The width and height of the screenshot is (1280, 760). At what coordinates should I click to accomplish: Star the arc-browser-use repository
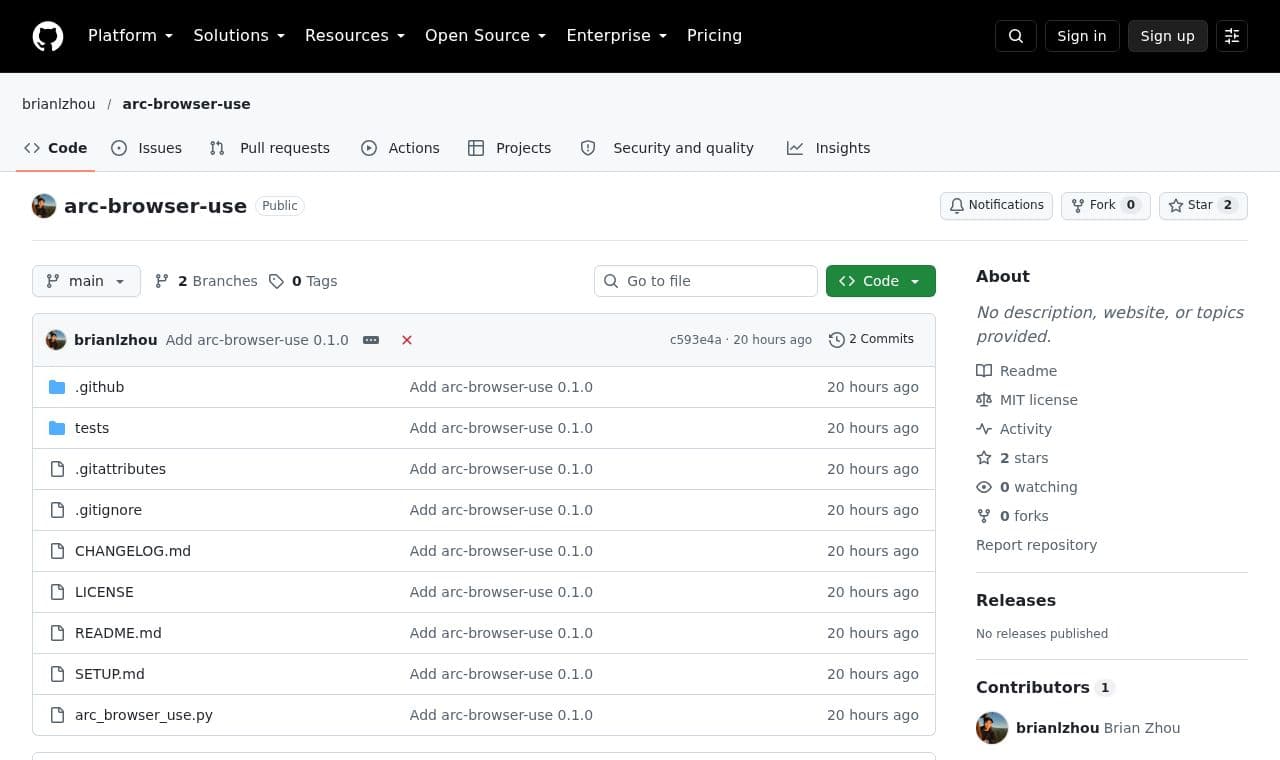click(x=1203, y=206)
